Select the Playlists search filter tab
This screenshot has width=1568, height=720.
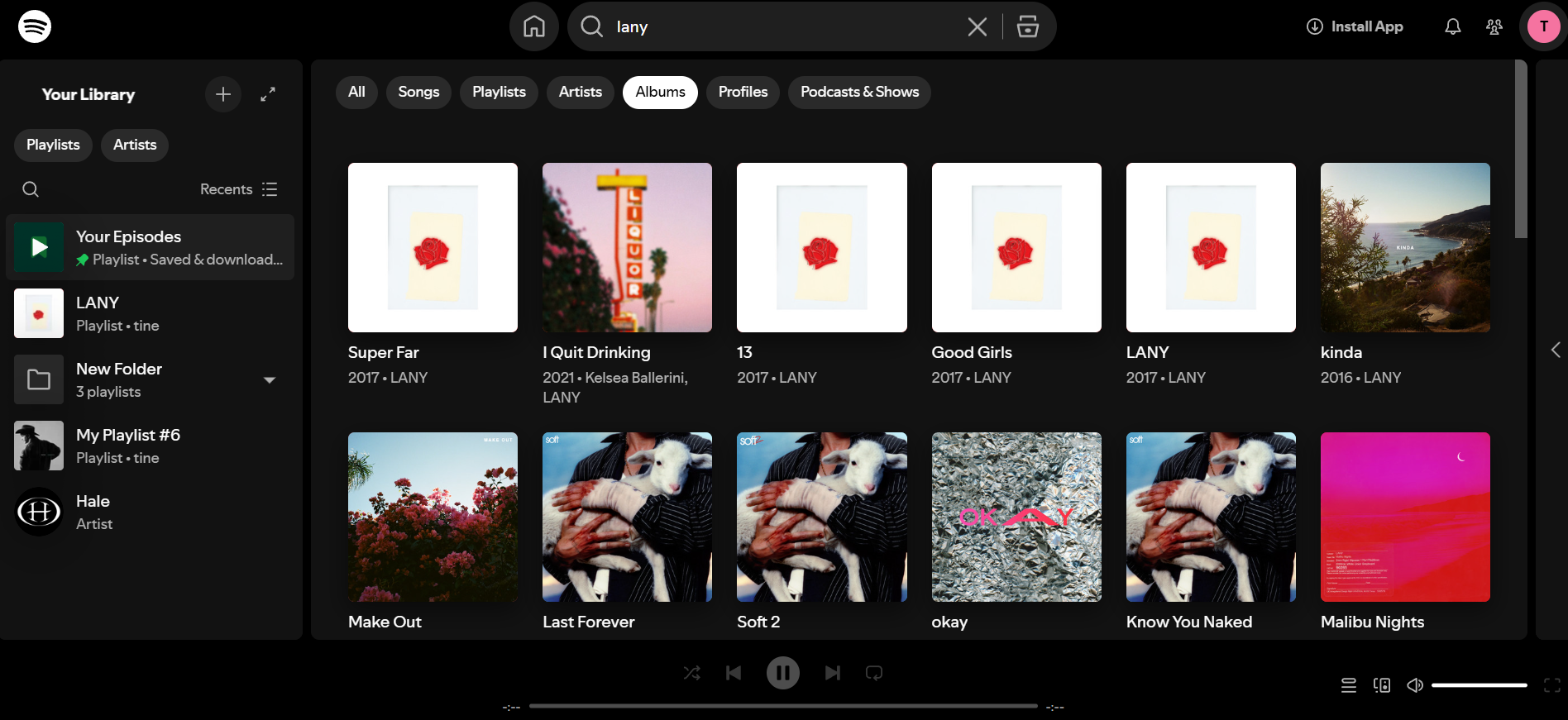499,92
